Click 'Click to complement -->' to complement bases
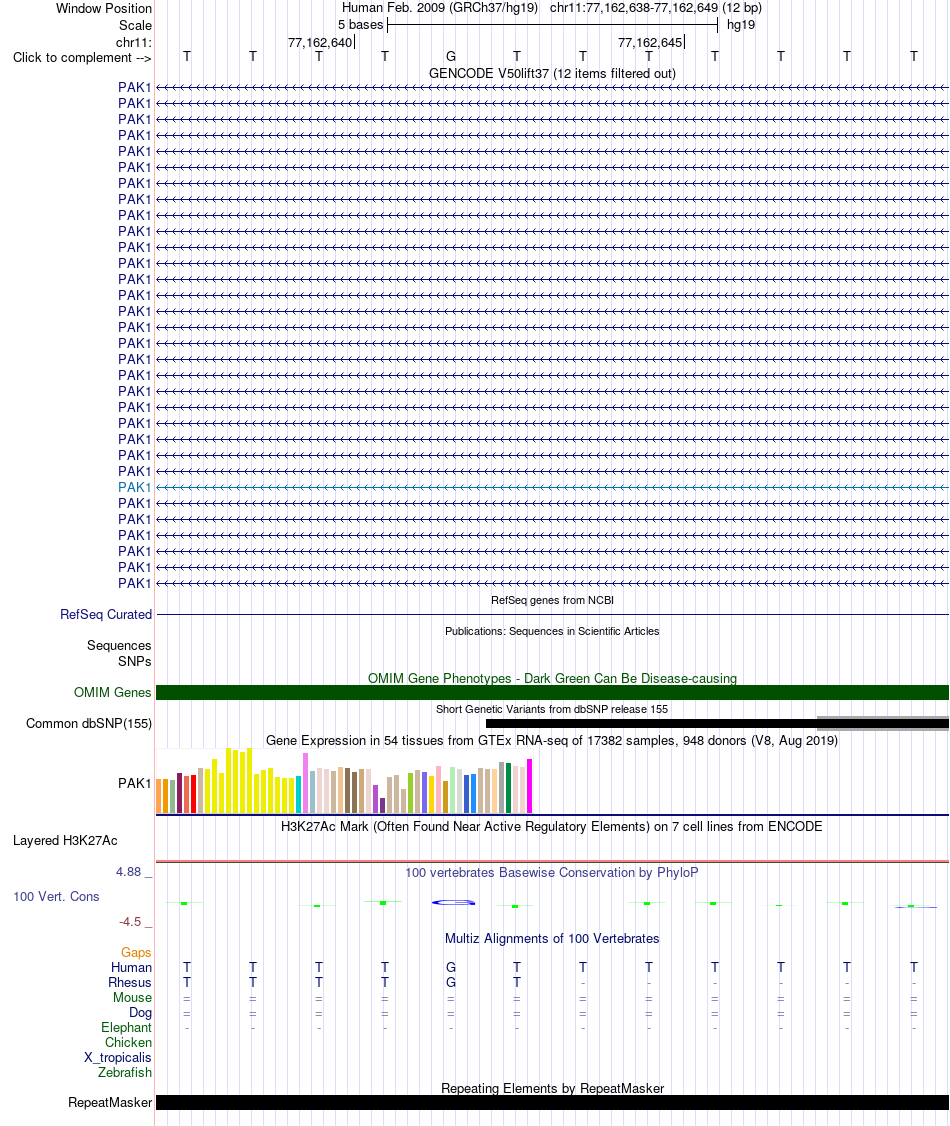 [82, 57]
